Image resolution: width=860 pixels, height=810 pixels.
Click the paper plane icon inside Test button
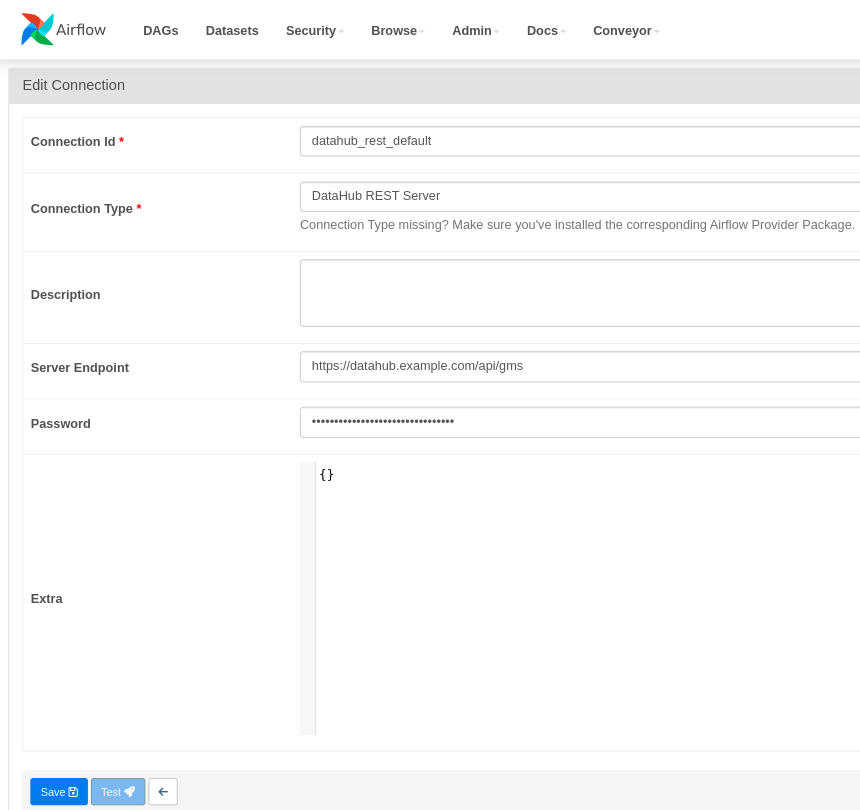(129, 791)
